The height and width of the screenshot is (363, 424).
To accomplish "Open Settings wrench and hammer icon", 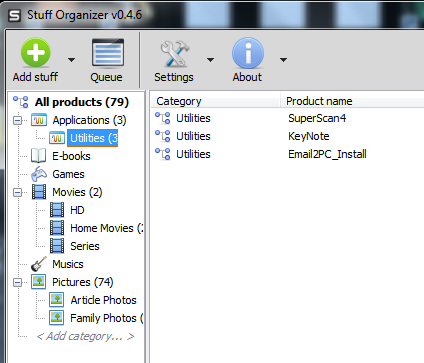I will click(x=174, y=53).
